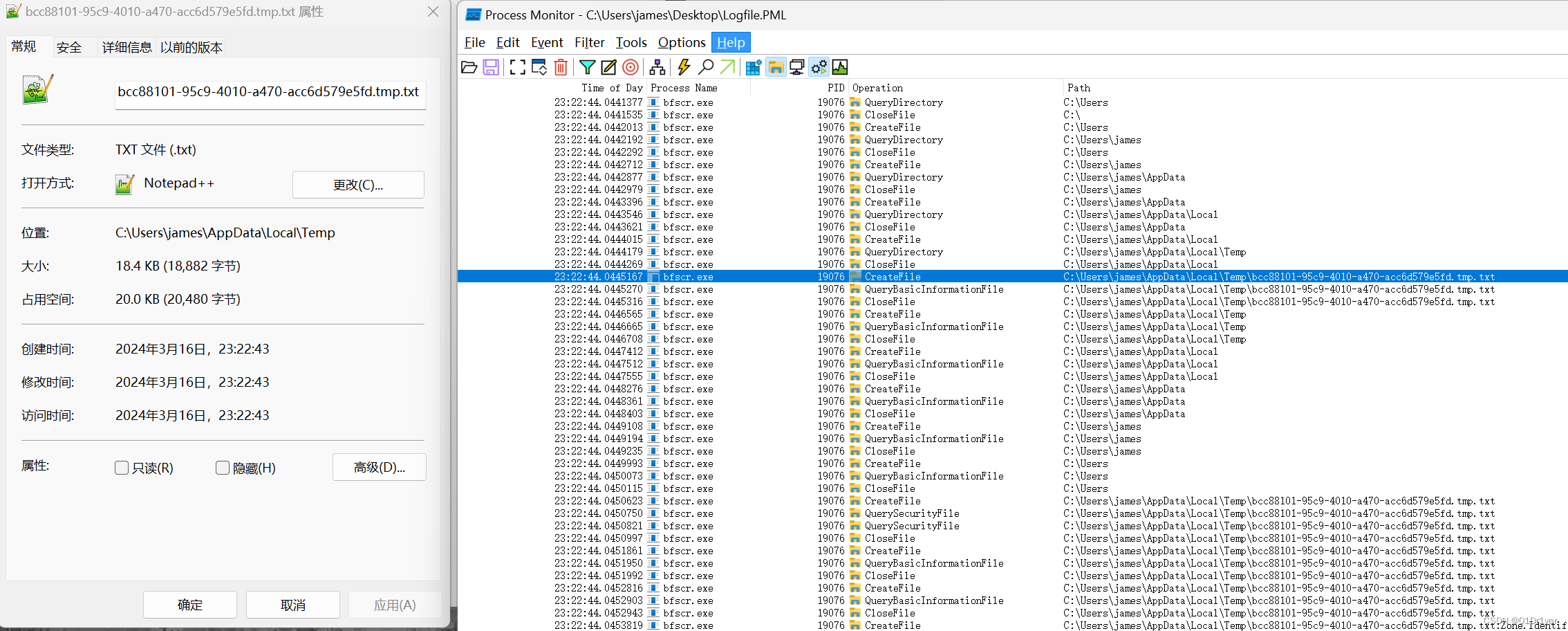1568x631 pixels.
Task: Select the highlighted CreateFile row at 23:22:44.0445167
Action: point(1013,277)
